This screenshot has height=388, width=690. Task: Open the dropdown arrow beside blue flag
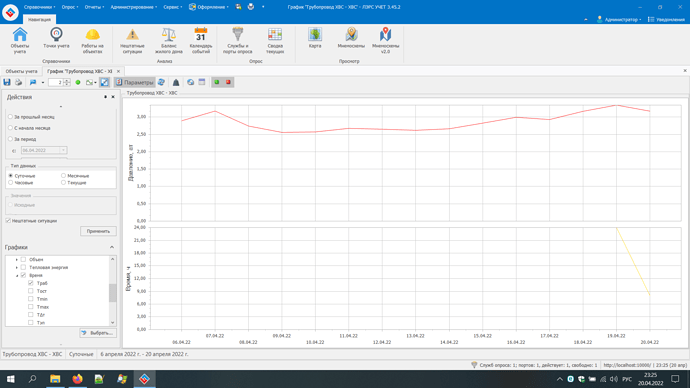43,82
